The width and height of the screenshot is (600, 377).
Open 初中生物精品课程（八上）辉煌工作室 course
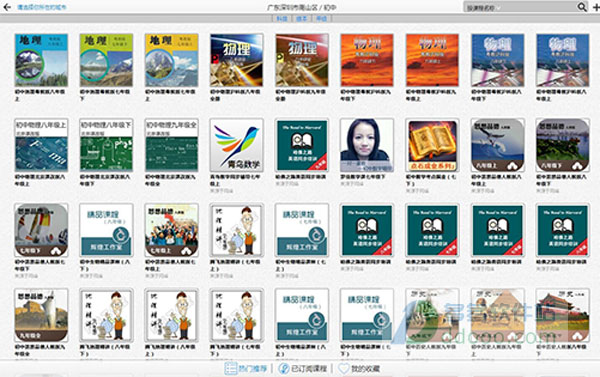(302, 315)
